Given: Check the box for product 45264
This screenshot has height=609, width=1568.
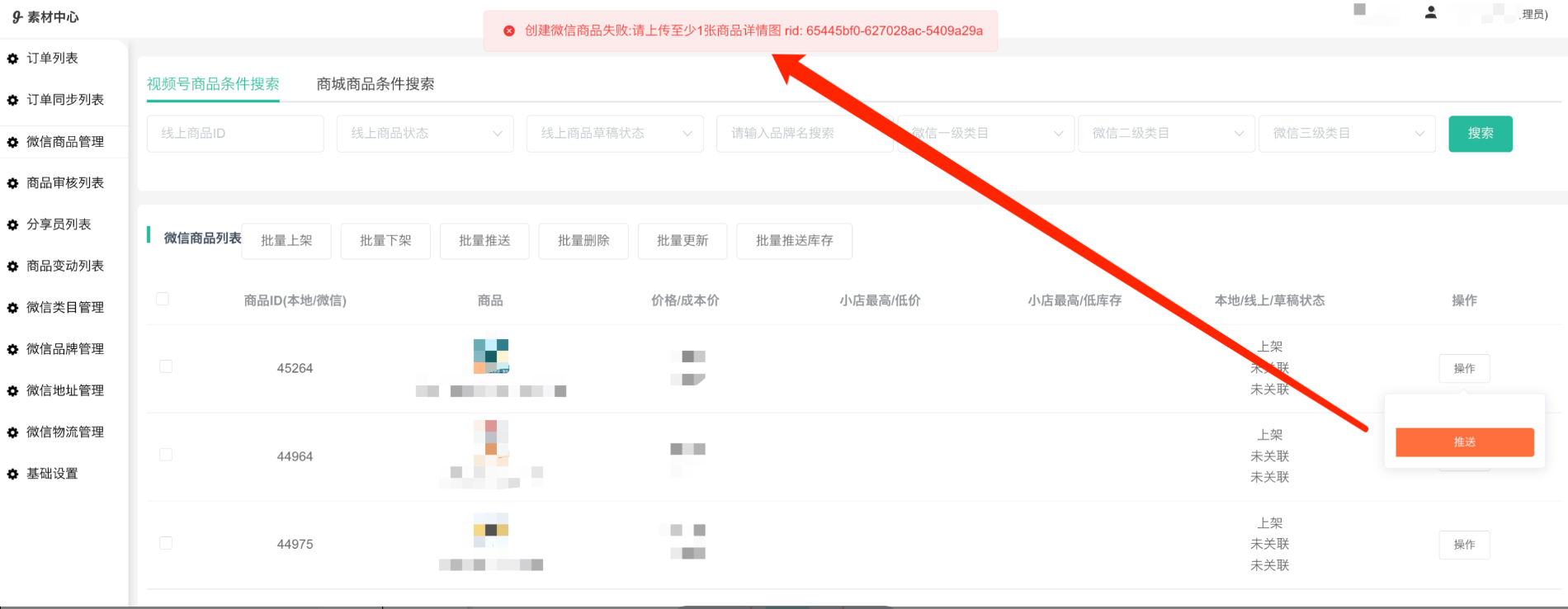Looking at the screenshot, I should [x=166, y=366].
